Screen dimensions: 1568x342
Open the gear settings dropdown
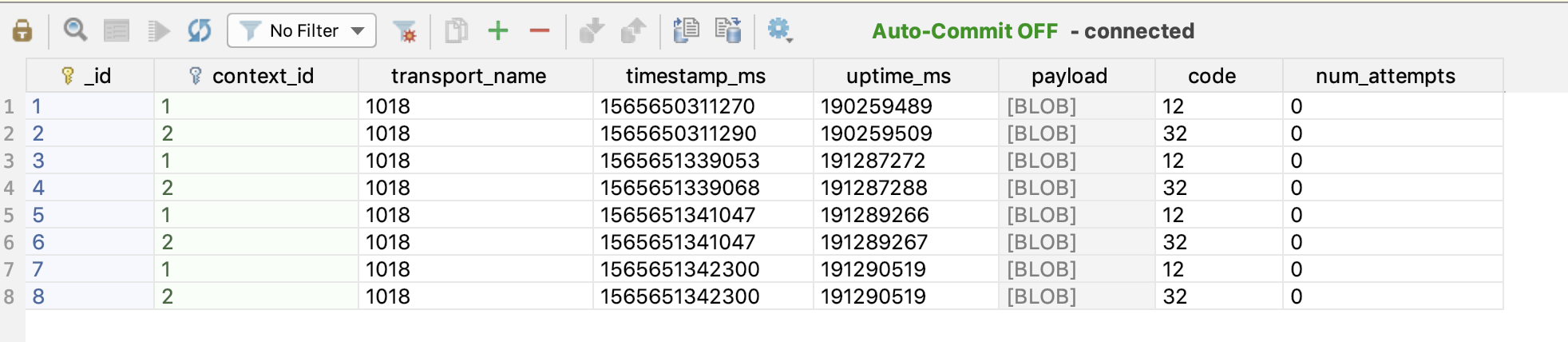779,30
